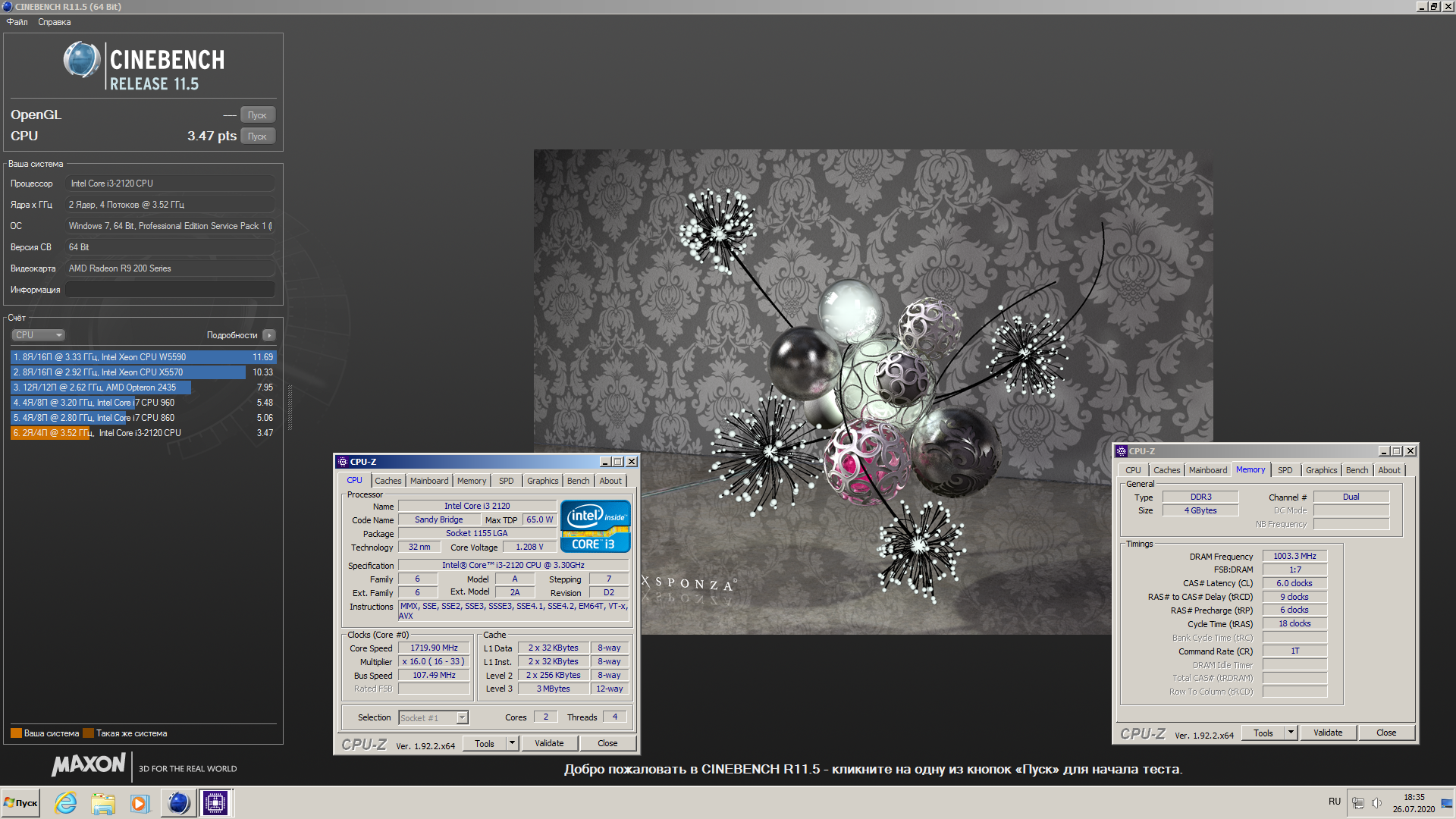Click the Intel Core i3 logo in CPU-Z

(595, 526)
